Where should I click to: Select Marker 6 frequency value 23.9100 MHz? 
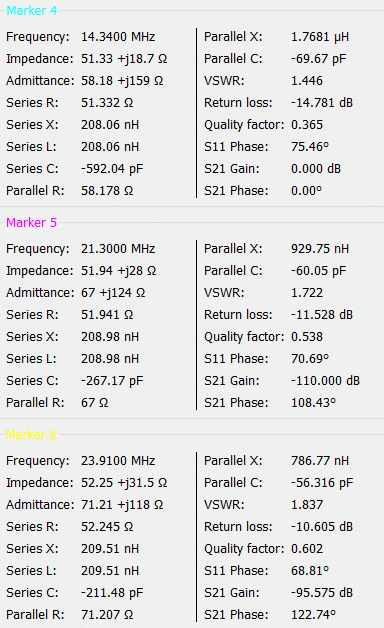coord(118,461)
